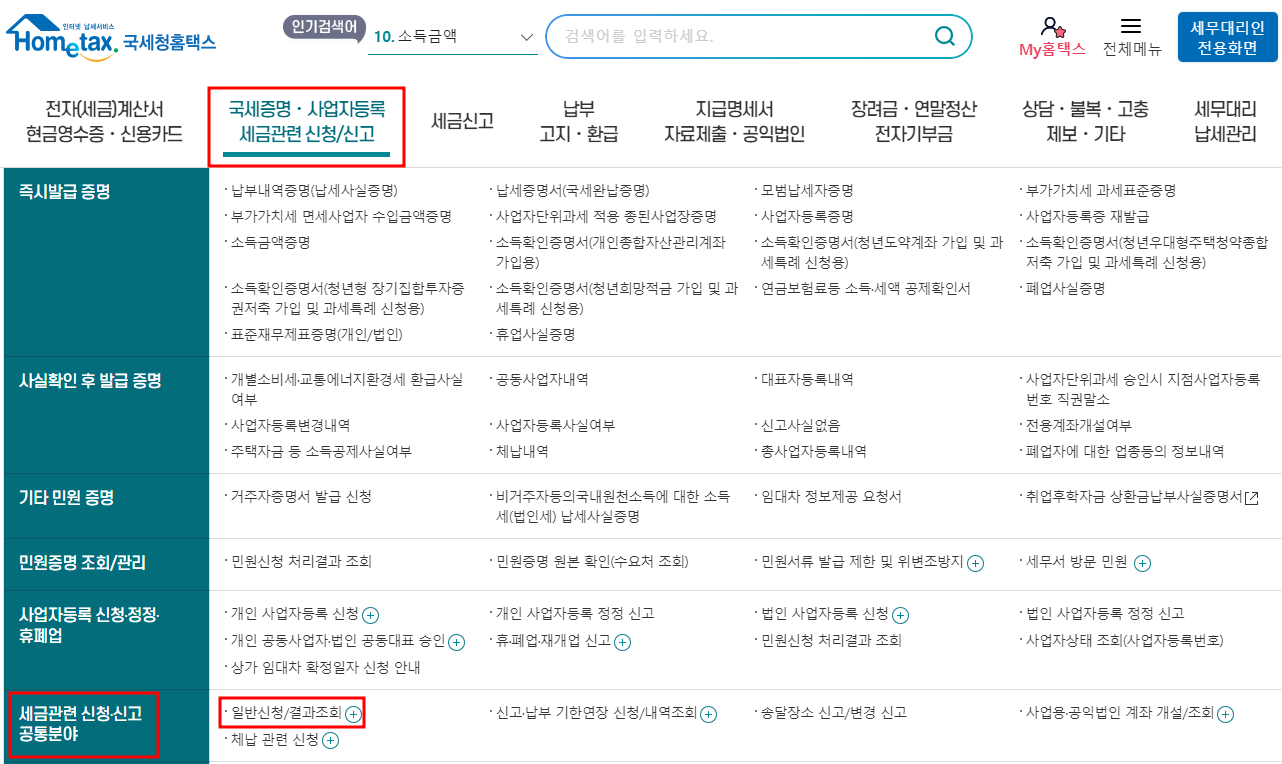The width and height of the screenshot is (1282, 764).
Task: Open 전체메뉴 hamburger icon
Action: coord(1131,27)
